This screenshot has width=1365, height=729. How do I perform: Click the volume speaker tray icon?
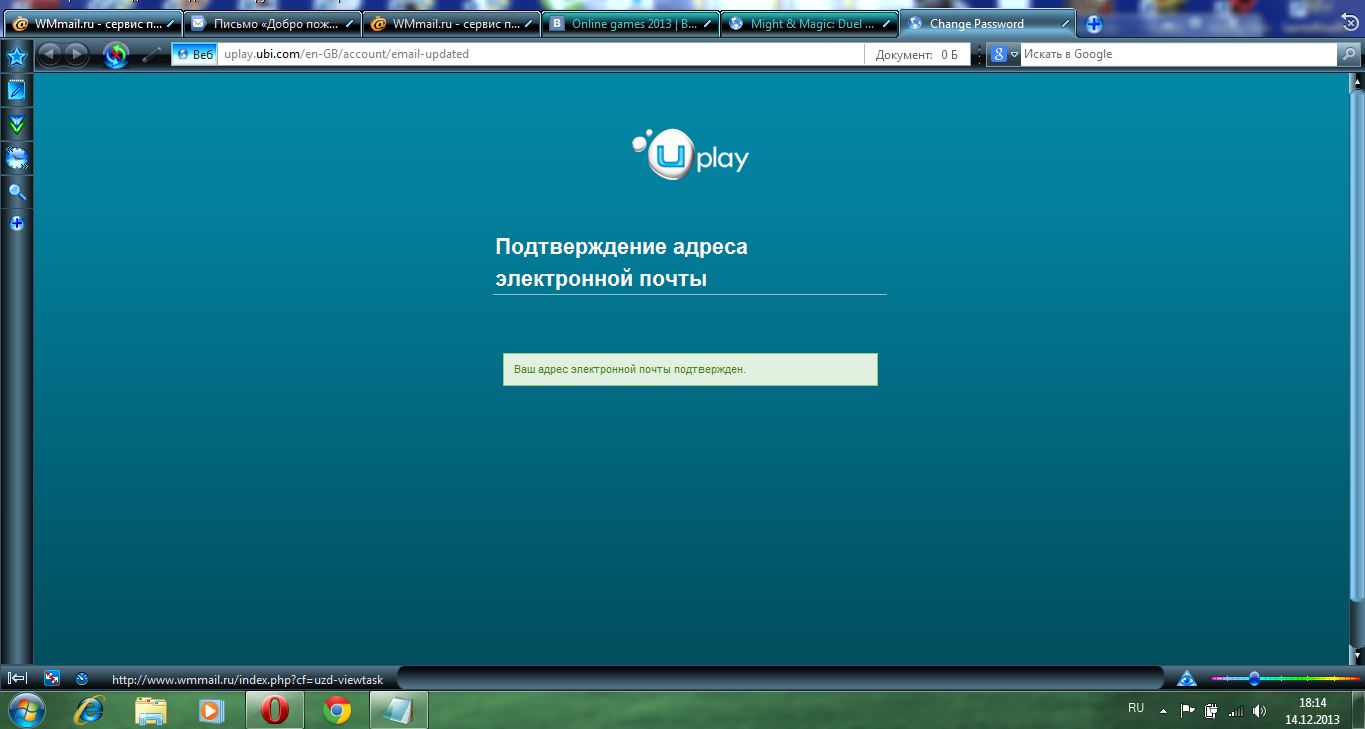tap(1259, 711)
